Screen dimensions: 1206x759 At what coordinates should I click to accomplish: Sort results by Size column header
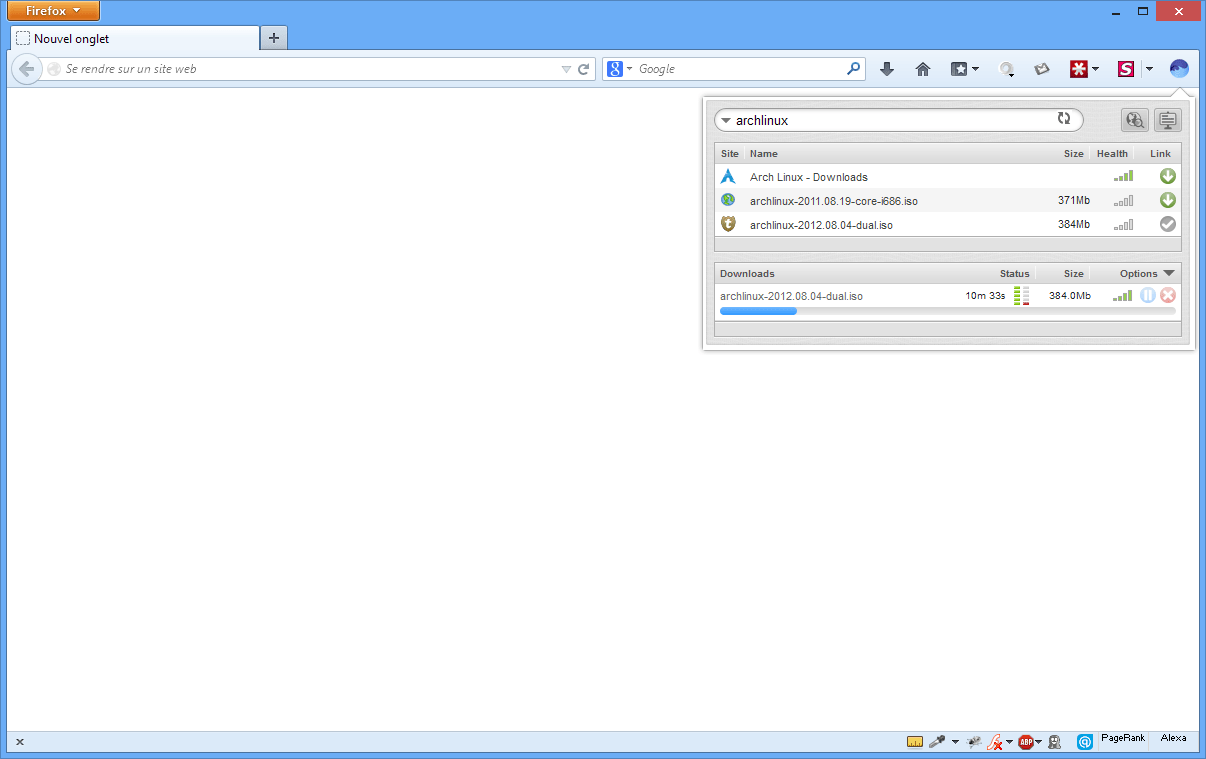(x=1073, y=154)
